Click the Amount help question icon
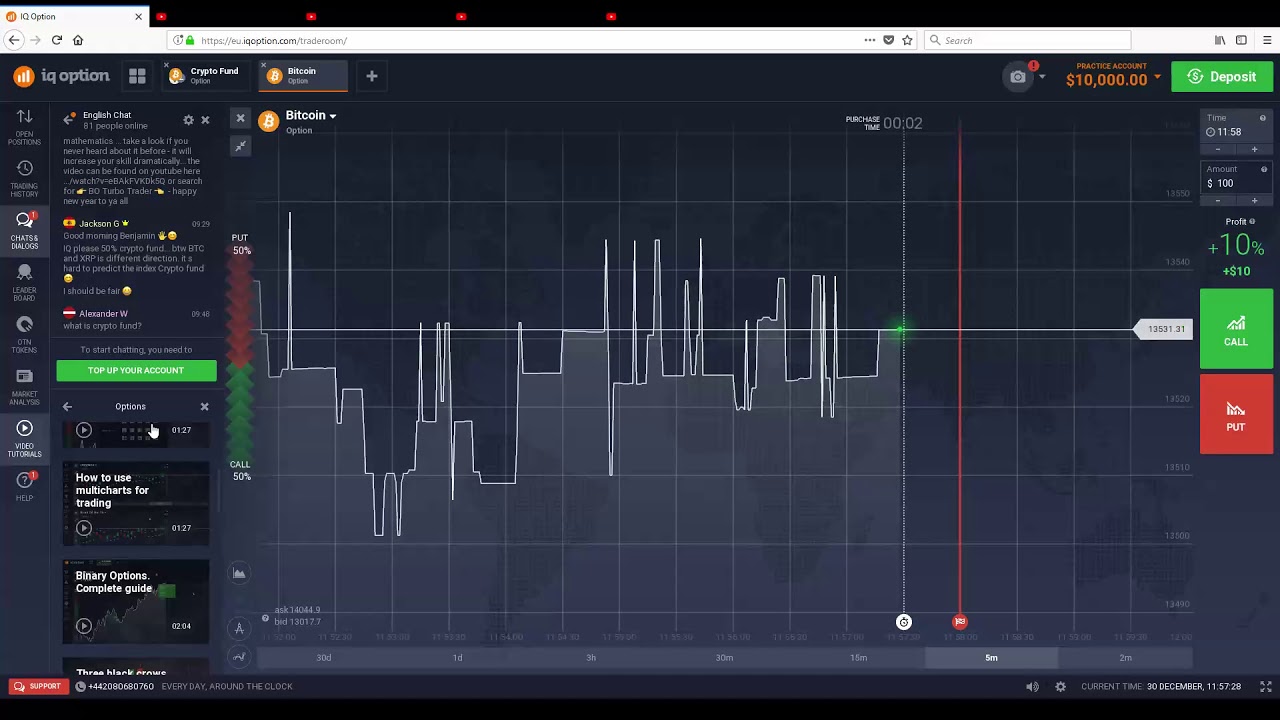 tap(1263, 169)
